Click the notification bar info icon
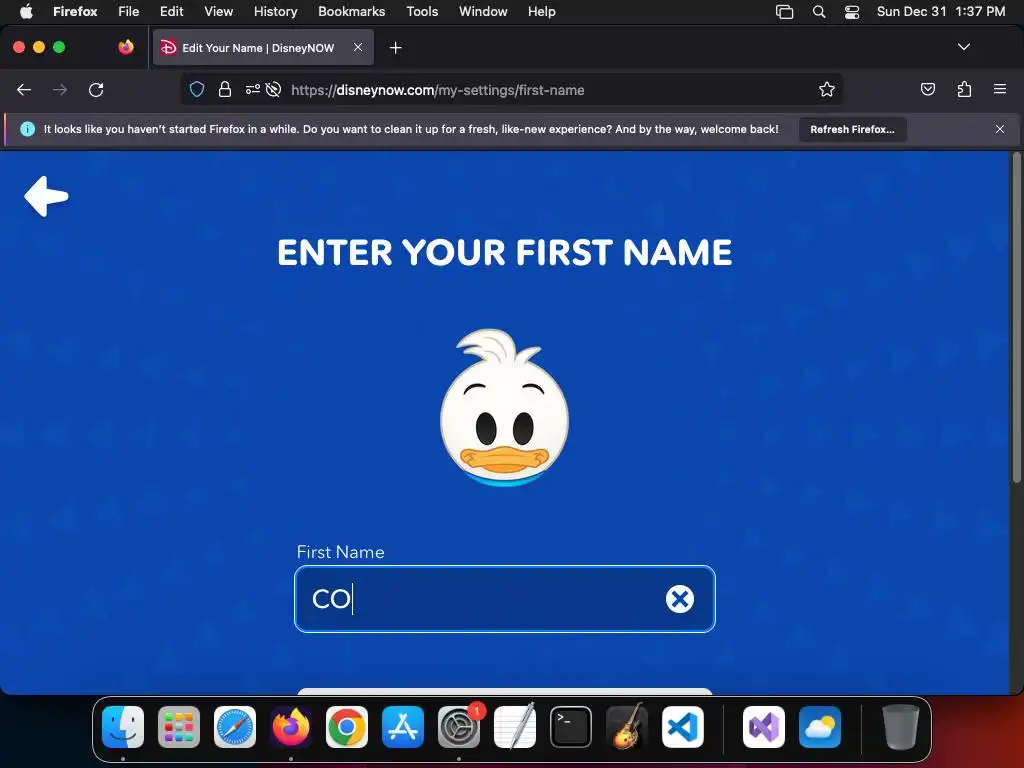The image size is (1024, 768). tap(27, 129)
